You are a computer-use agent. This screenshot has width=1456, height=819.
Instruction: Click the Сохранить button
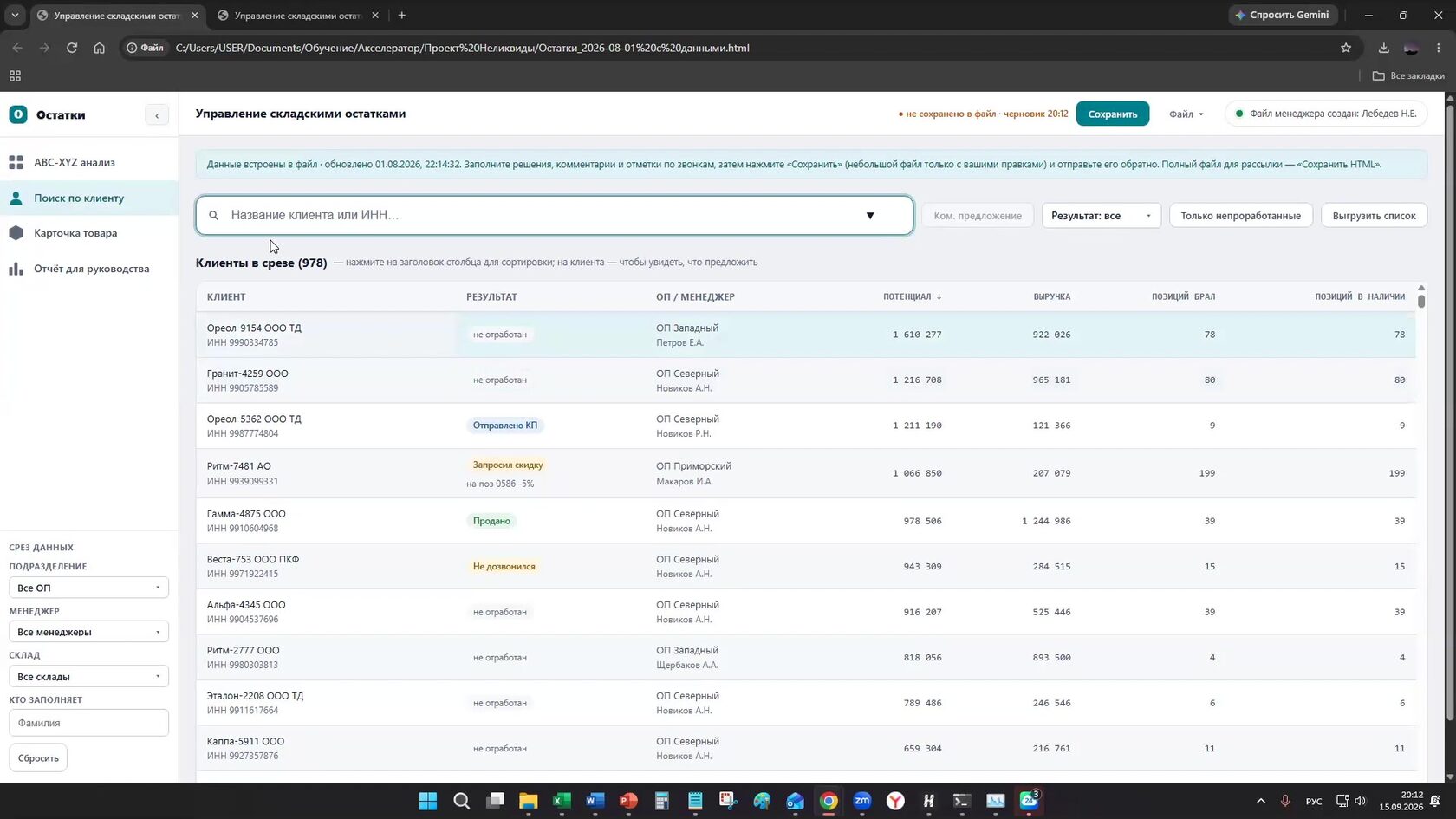click(1112, 114)
